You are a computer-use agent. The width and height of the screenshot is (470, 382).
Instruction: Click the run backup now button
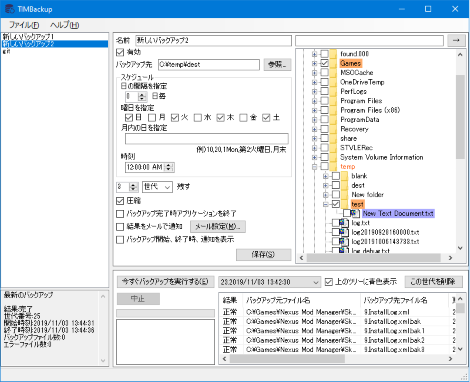165,282
